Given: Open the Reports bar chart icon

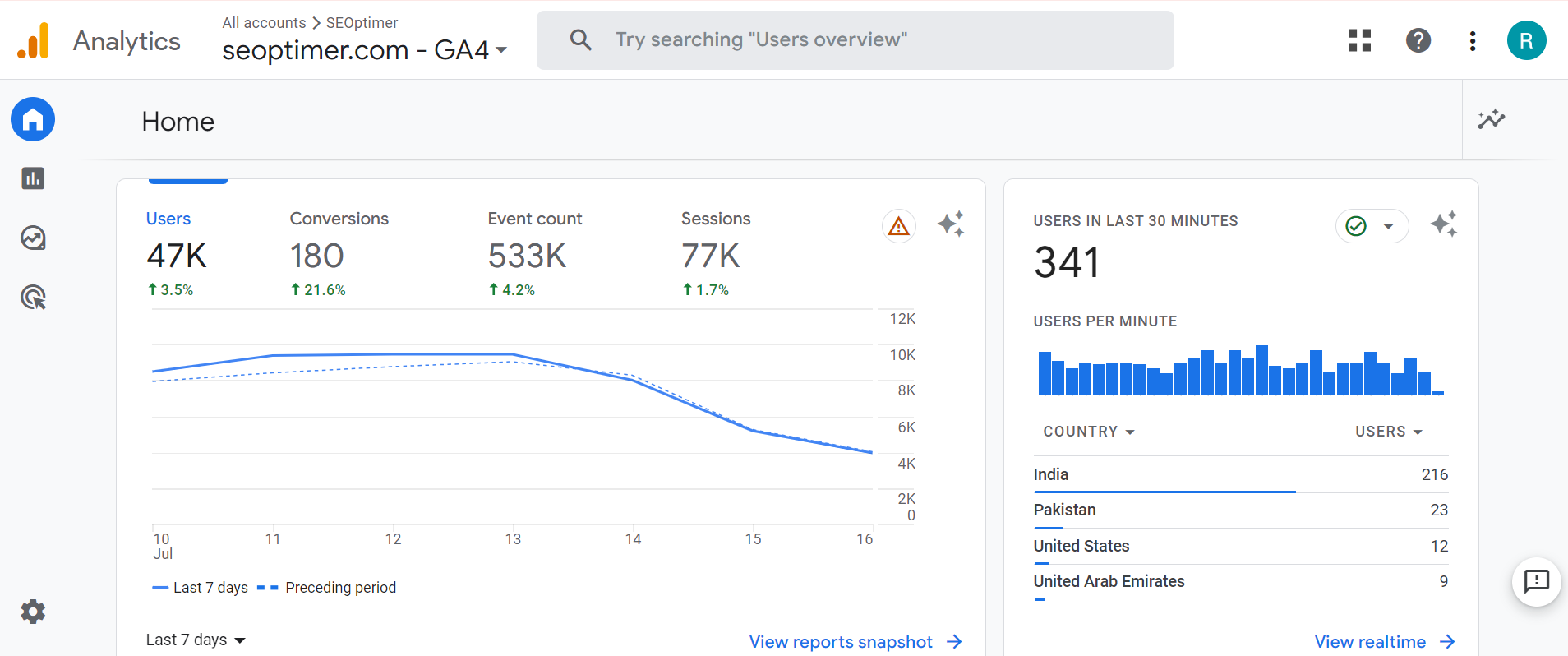Looking at the screenshot, I should (x=33, y=178).
